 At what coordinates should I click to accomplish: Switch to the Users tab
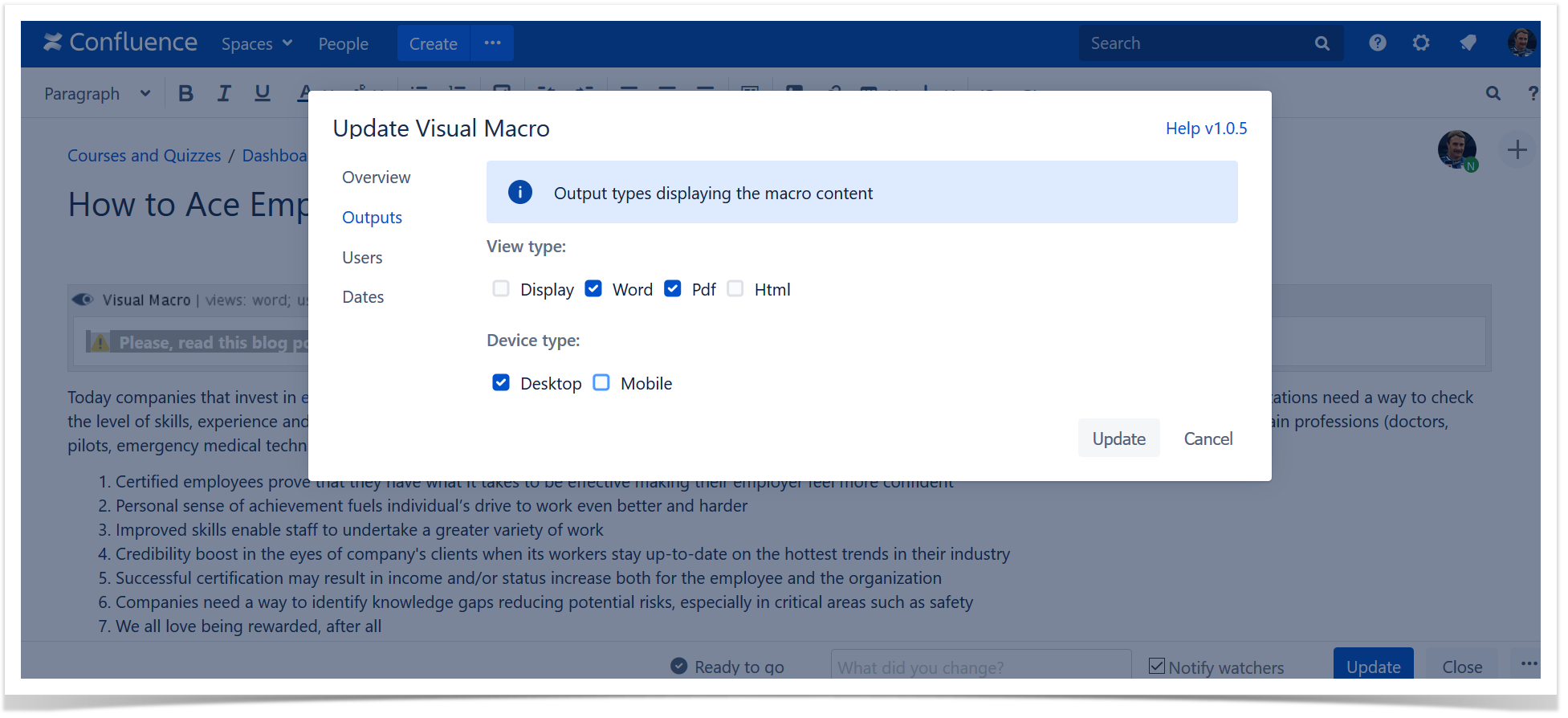click(362, 257)
